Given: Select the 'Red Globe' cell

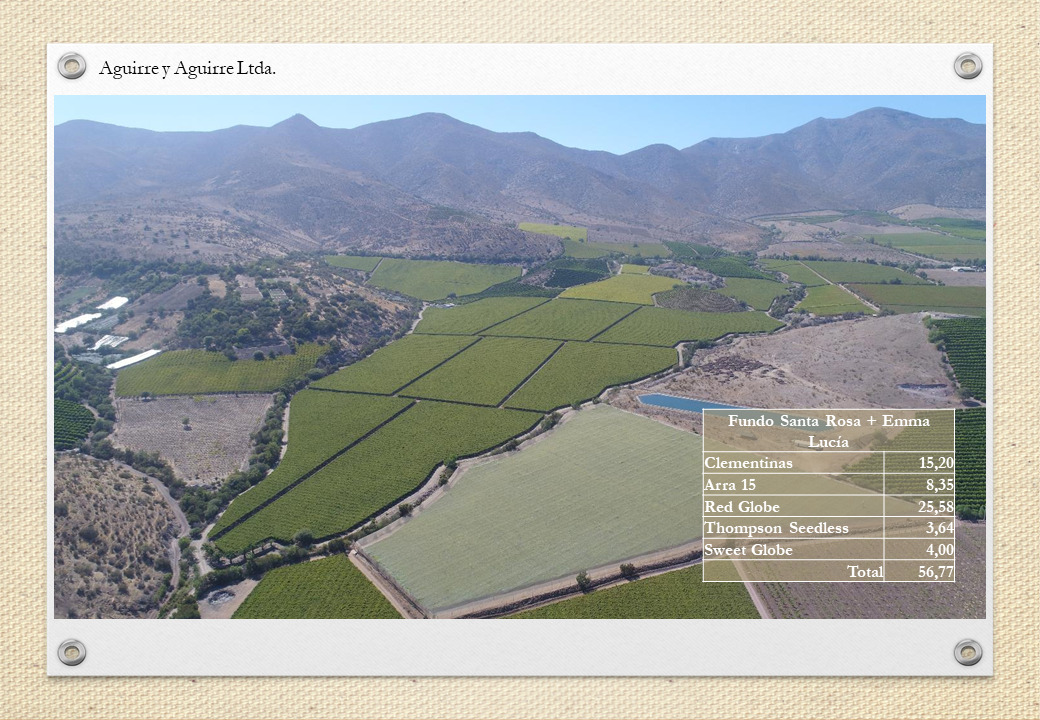Looking at the screenshot, I should pos(793,507).
